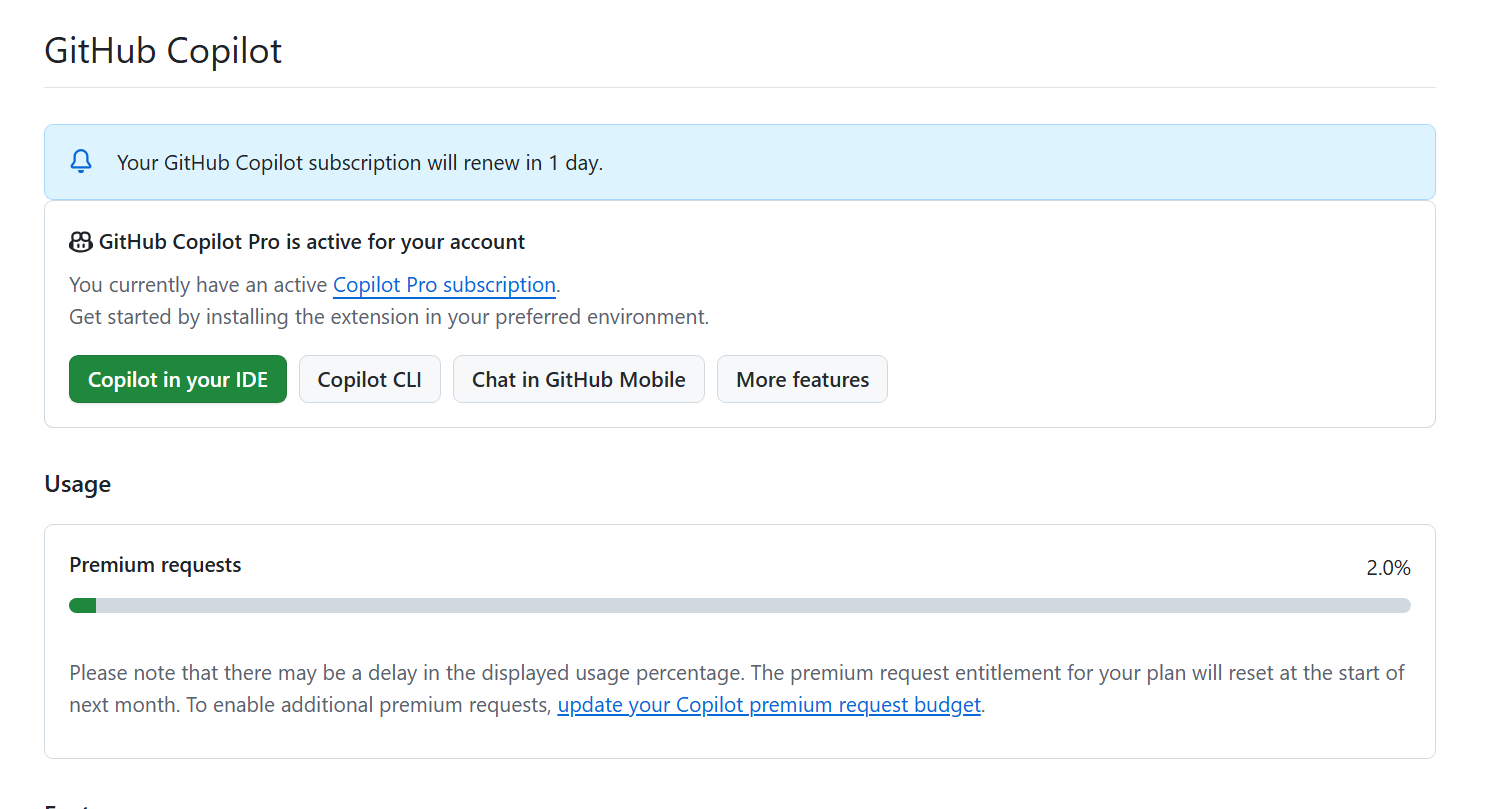
Task: Click the 'Get started by installing' text line
Action: pos(389,317)
